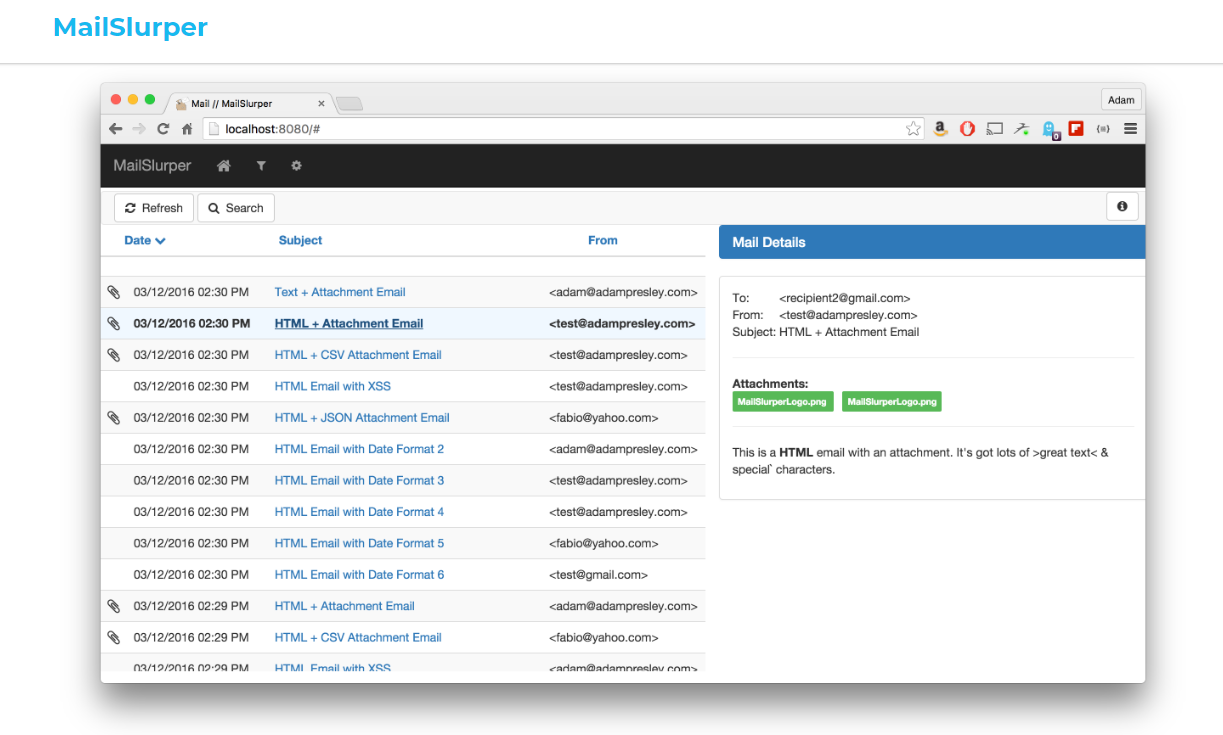Open the filter funnel icon in navbar
This screenshot has width=1223, height=735.
pyautogui.click(x=261, y=166)
